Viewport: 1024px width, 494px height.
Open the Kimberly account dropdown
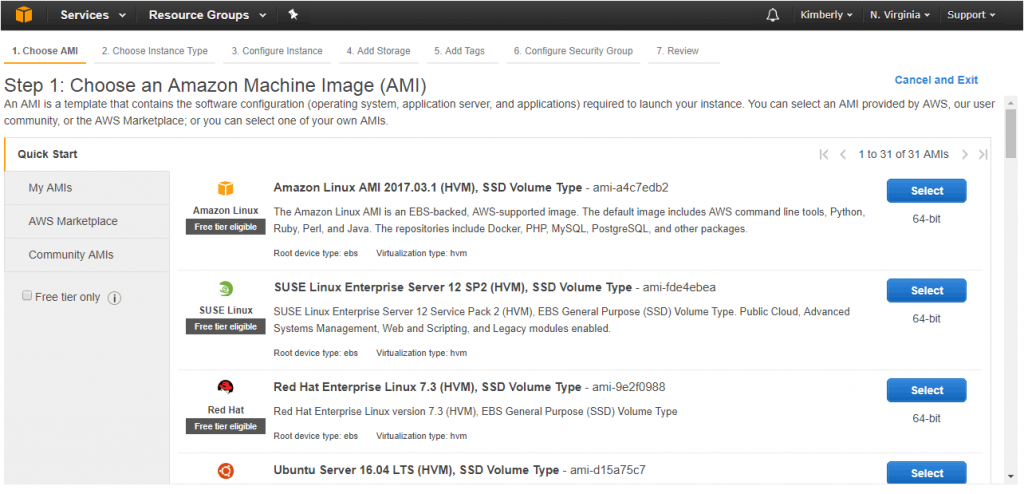[826, 15]
